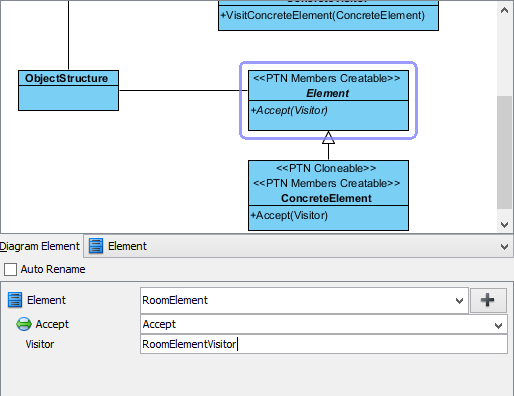Click the class icon beside Element selector
This screenshot has width=514, height=396.
click(96, 246)
